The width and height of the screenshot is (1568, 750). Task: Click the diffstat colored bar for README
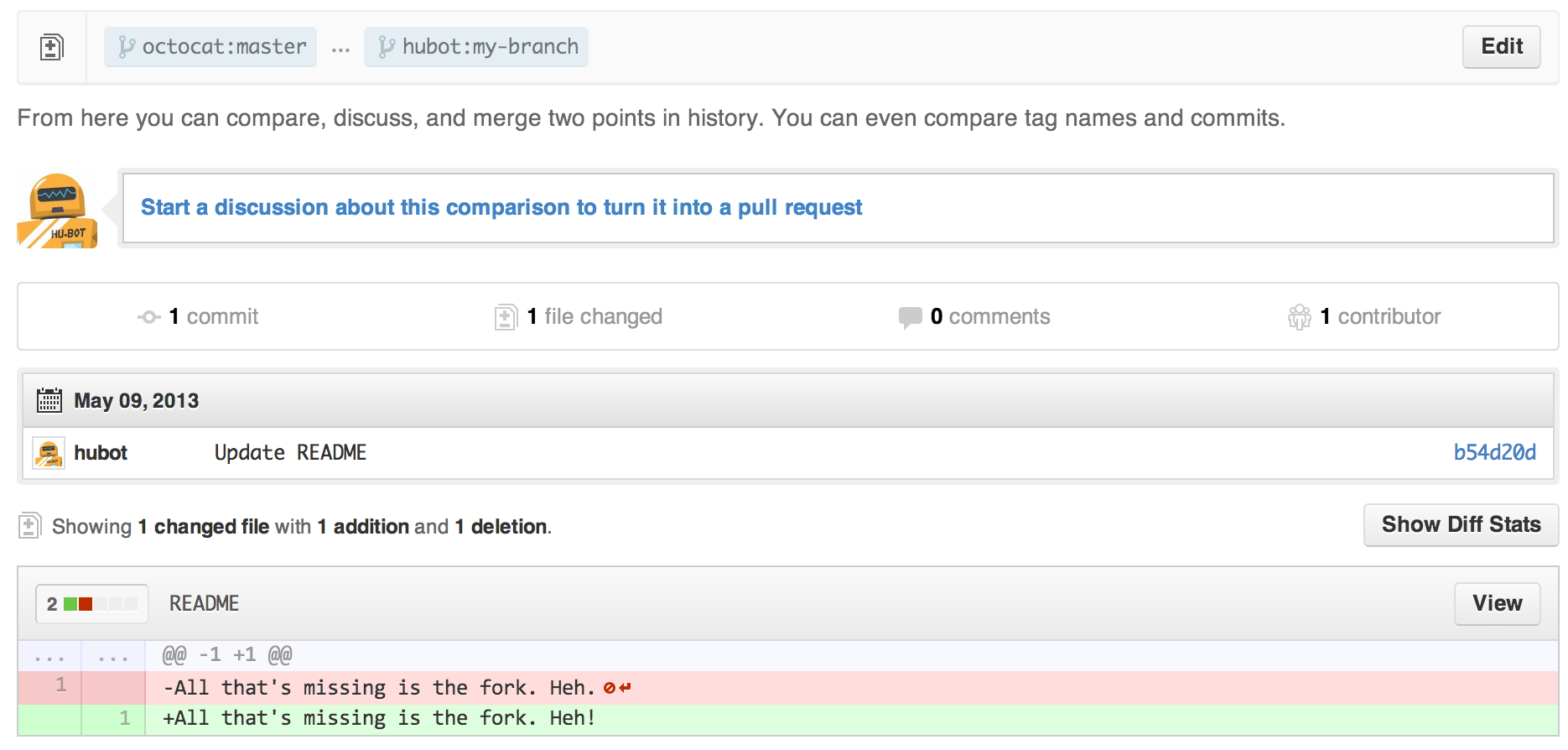[100, 604]
